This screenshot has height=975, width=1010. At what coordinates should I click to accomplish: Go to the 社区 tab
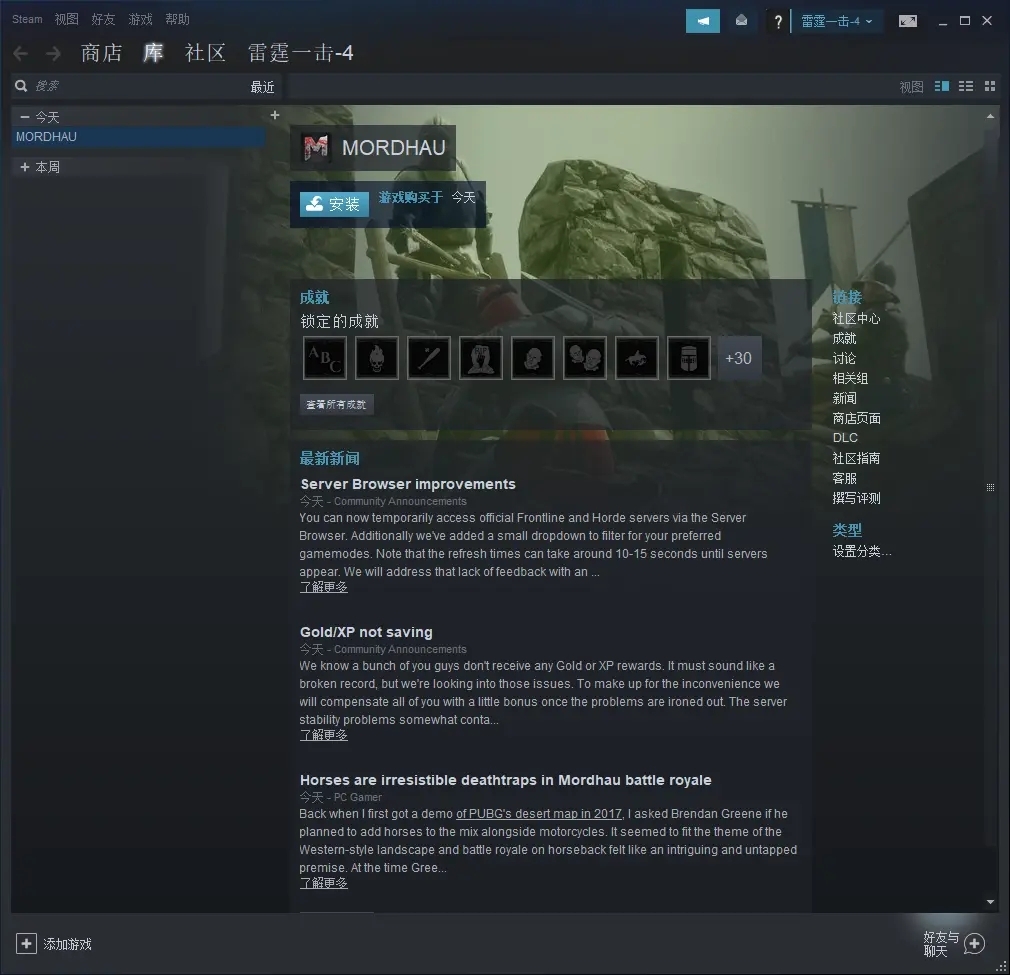pos(205,53)
